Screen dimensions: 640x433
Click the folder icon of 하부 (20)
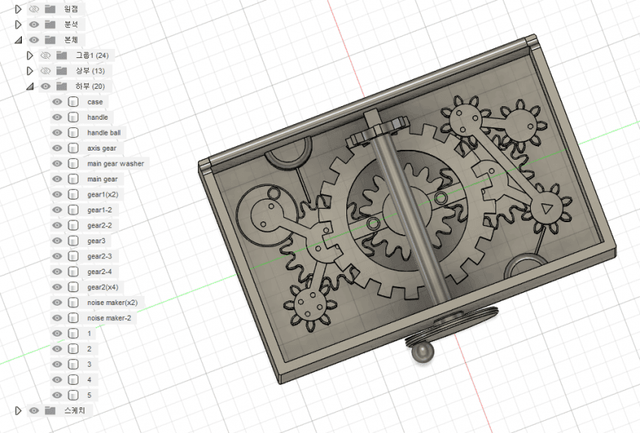(x=62, y=86)
